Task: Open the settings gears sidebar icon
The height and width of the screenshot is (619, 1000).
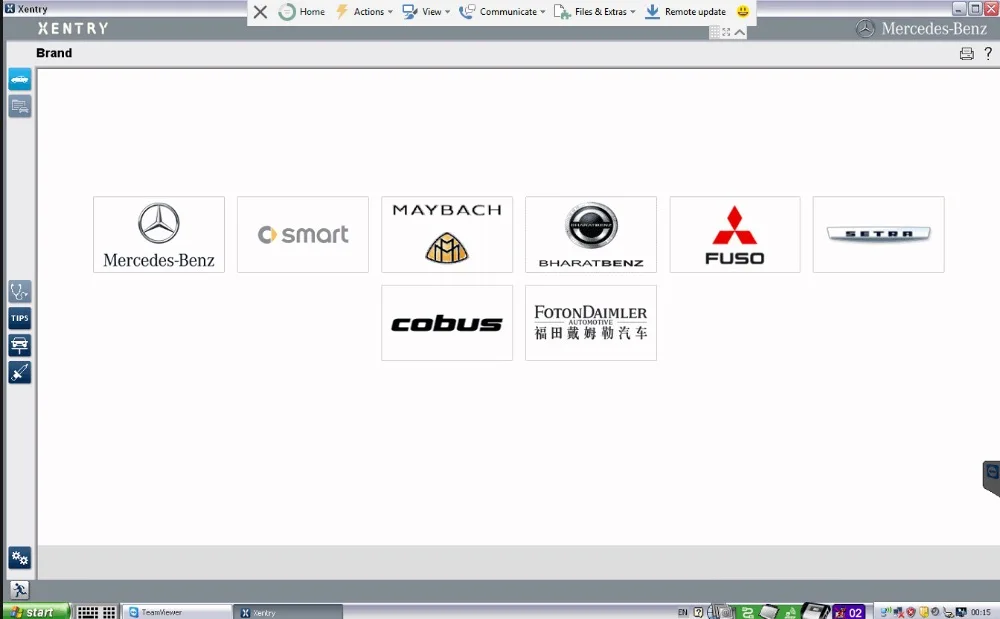Action: [20, 558]
